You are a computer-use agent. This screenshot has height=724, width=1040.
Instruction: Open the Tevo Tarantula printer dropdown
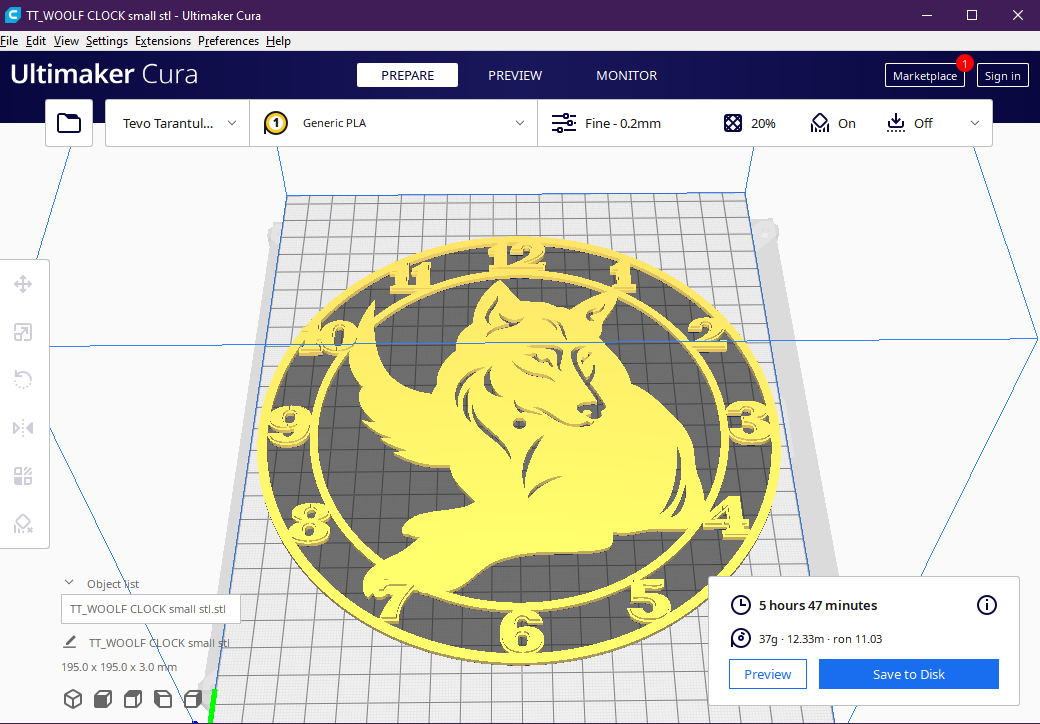tap(176, 122)
